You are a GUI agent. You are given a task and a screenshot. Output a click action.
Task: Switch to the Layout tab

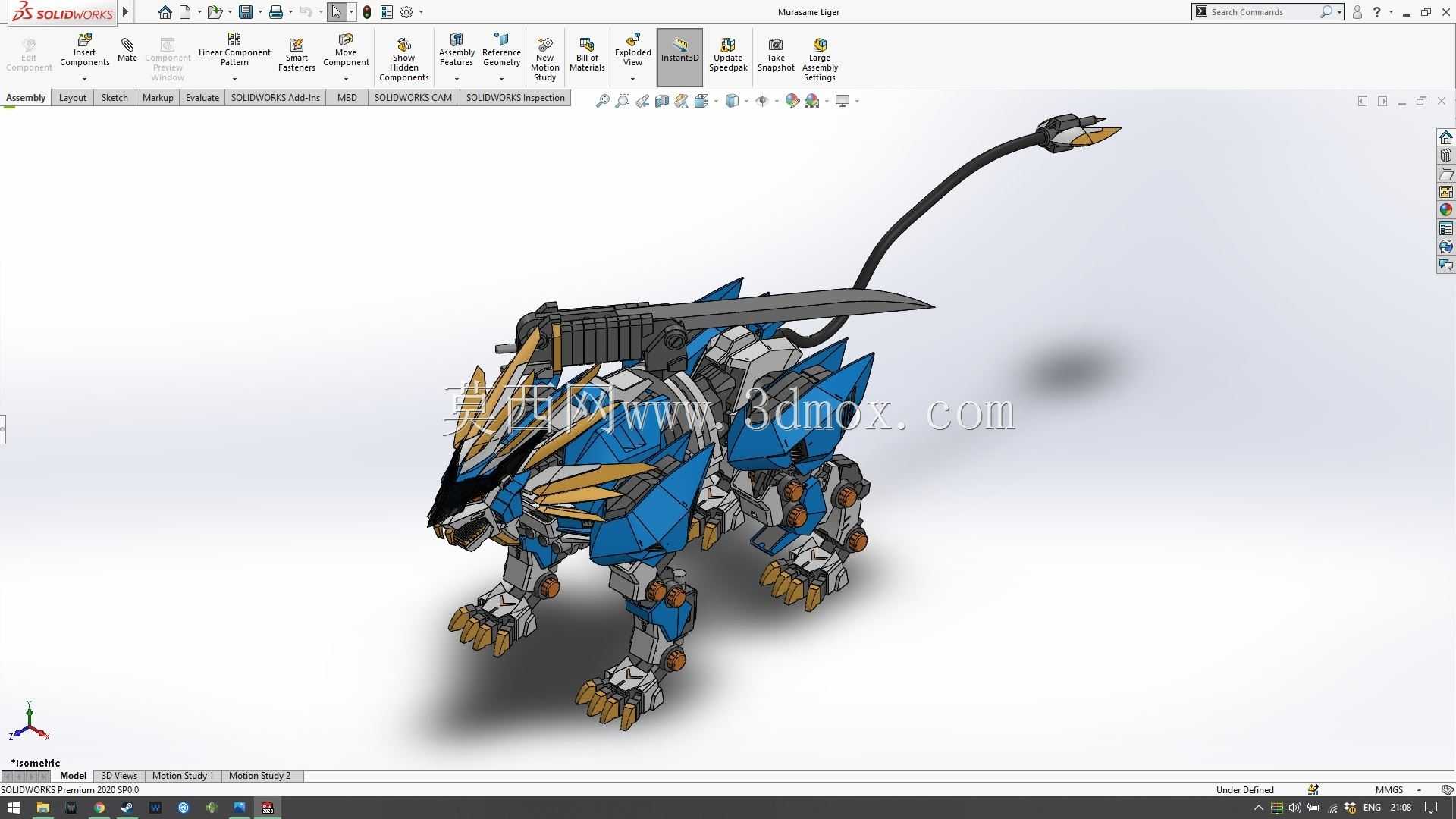73,98
